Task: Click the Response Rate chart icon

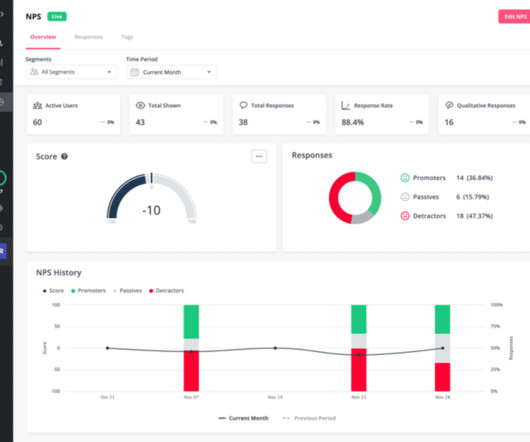Action: tap(345, 105)
